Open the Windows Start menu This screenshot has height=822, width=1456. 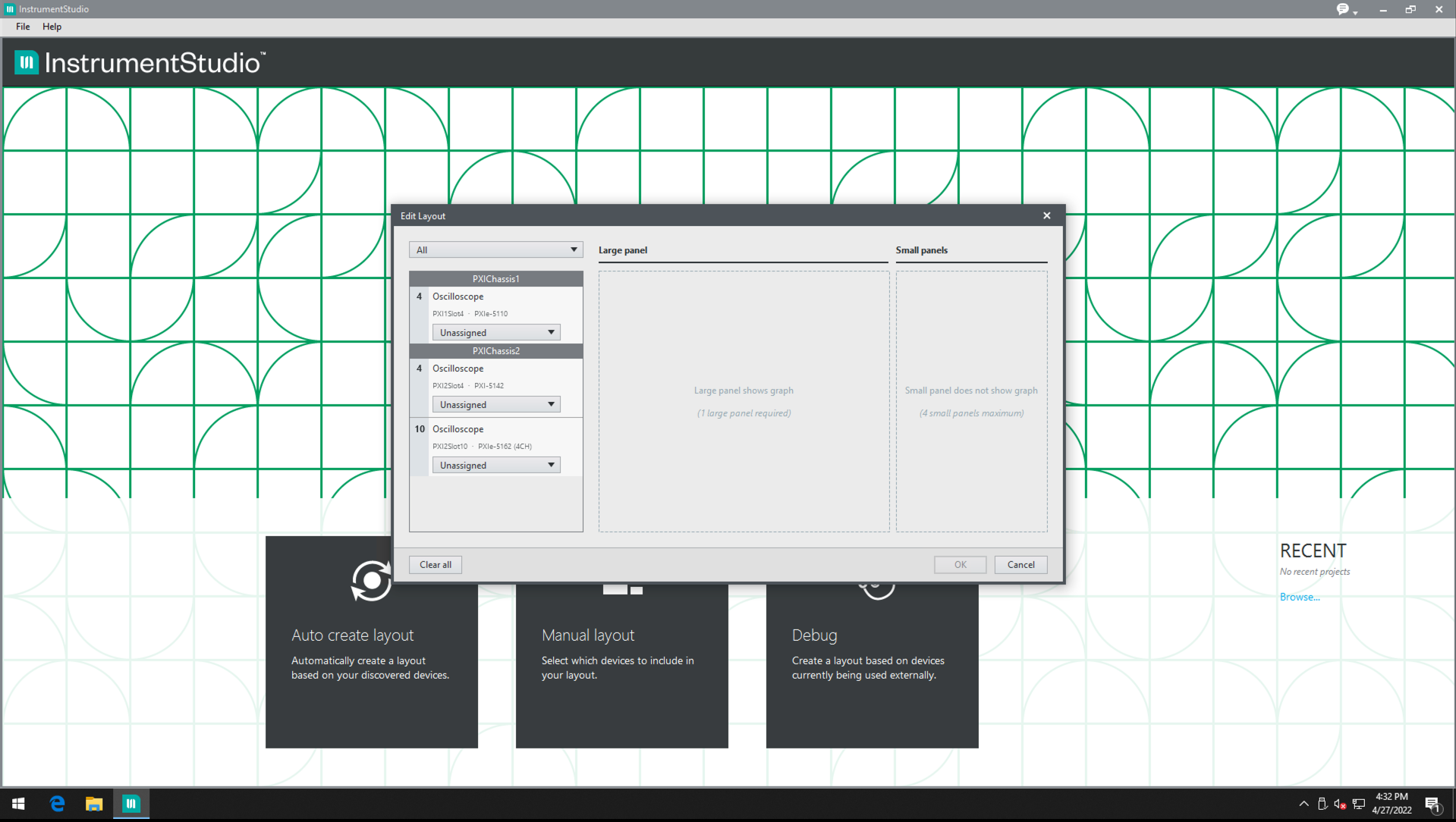[x=18, y=804]
